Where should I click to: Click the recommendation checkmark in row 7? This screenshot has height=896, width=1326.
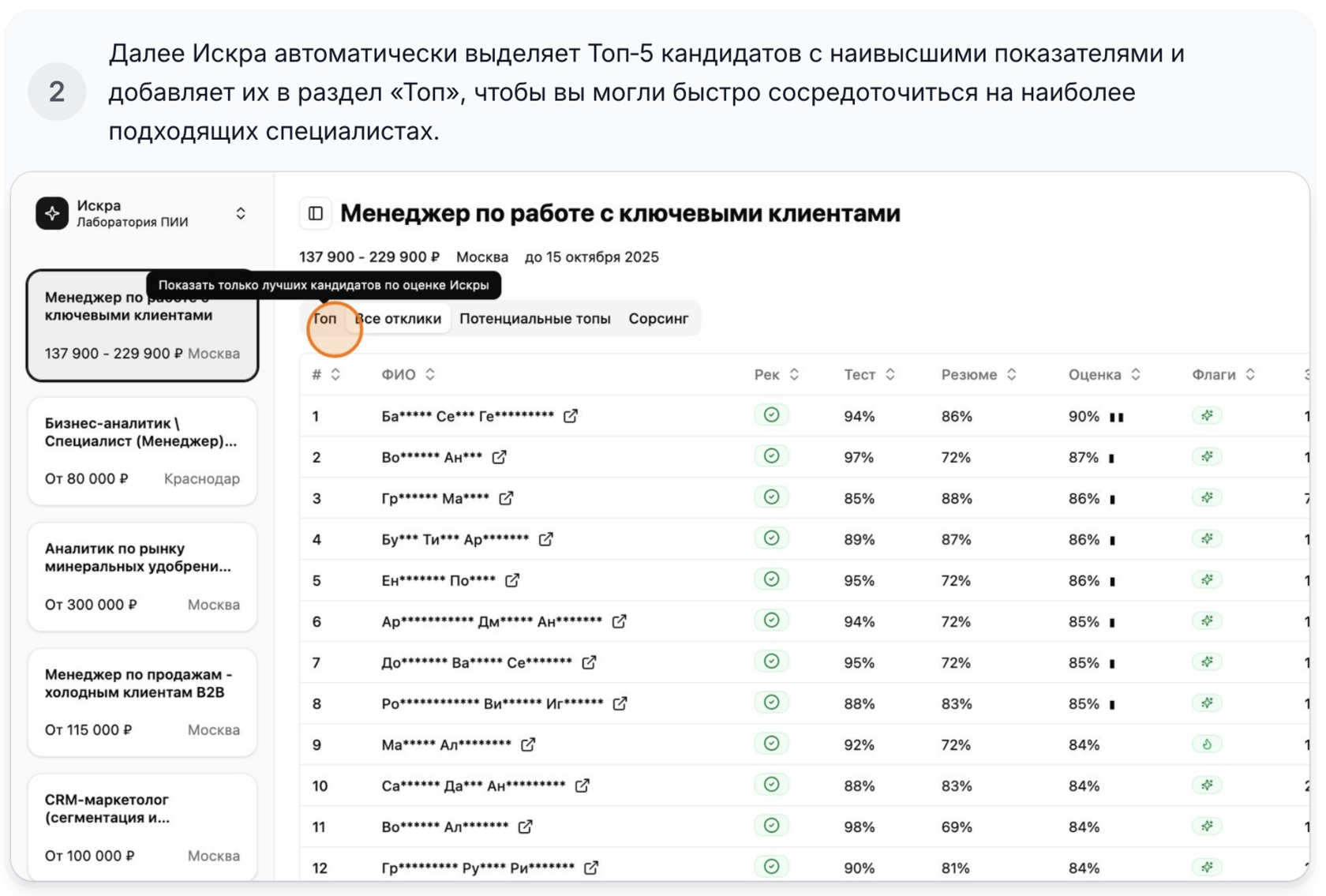[771, 662]
